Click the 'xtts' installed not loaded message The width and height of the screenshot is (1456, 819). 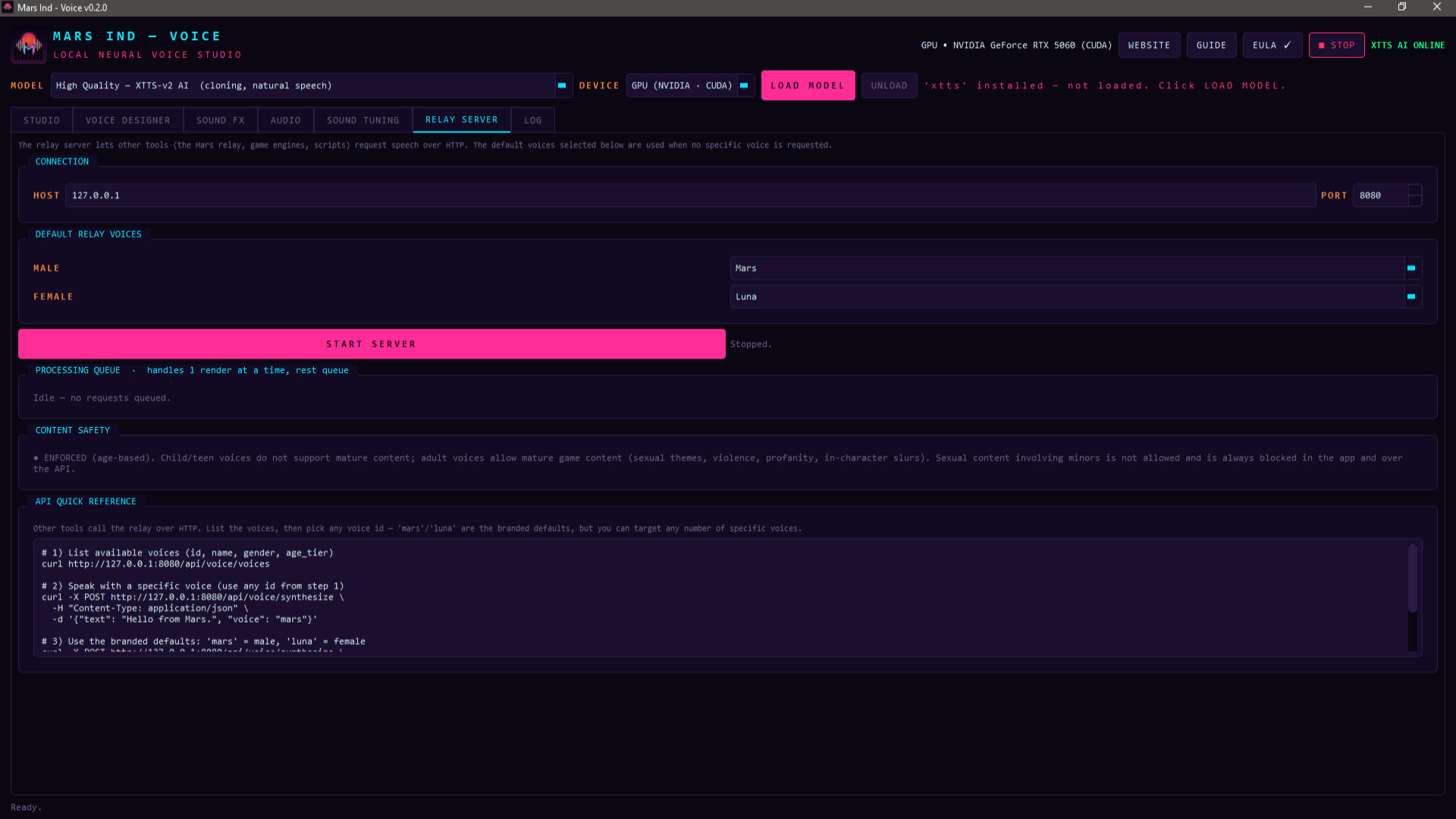coord(1105,86)
